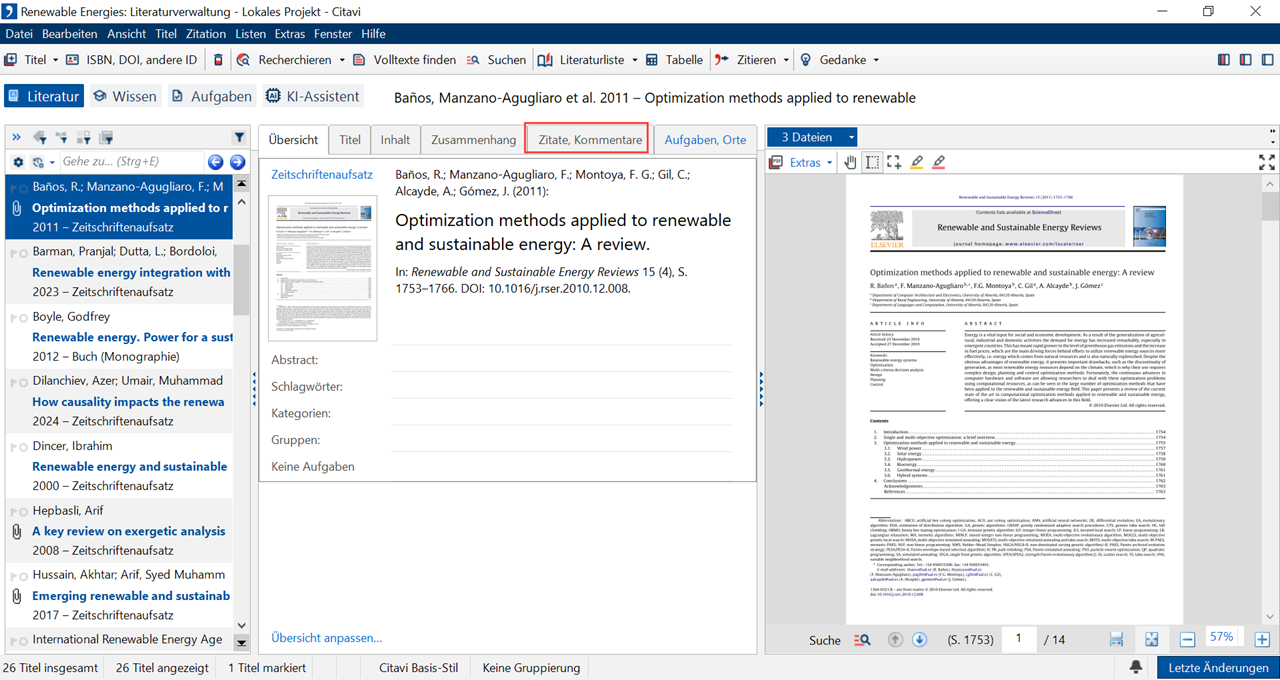Click the notification bell icon
Screen dimensions: 1280x680
tap(1136, 667)
